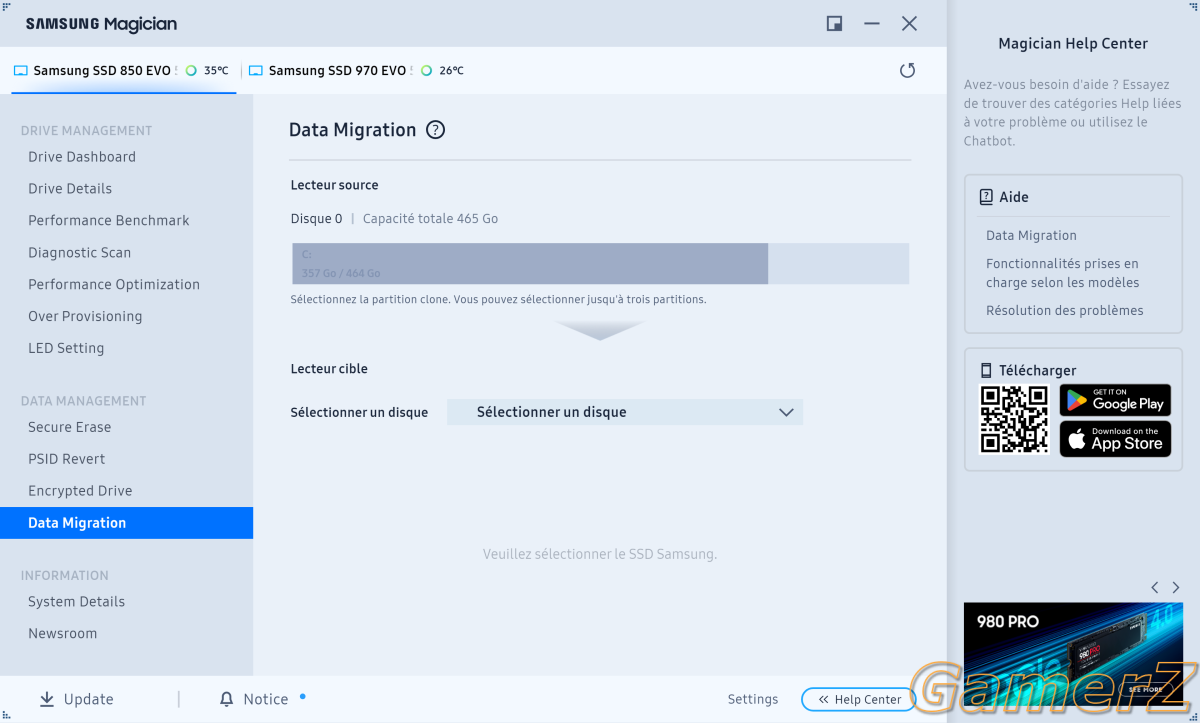1200x723 pixels.
Task: Click the refresh drives icon
Action: 907,70
